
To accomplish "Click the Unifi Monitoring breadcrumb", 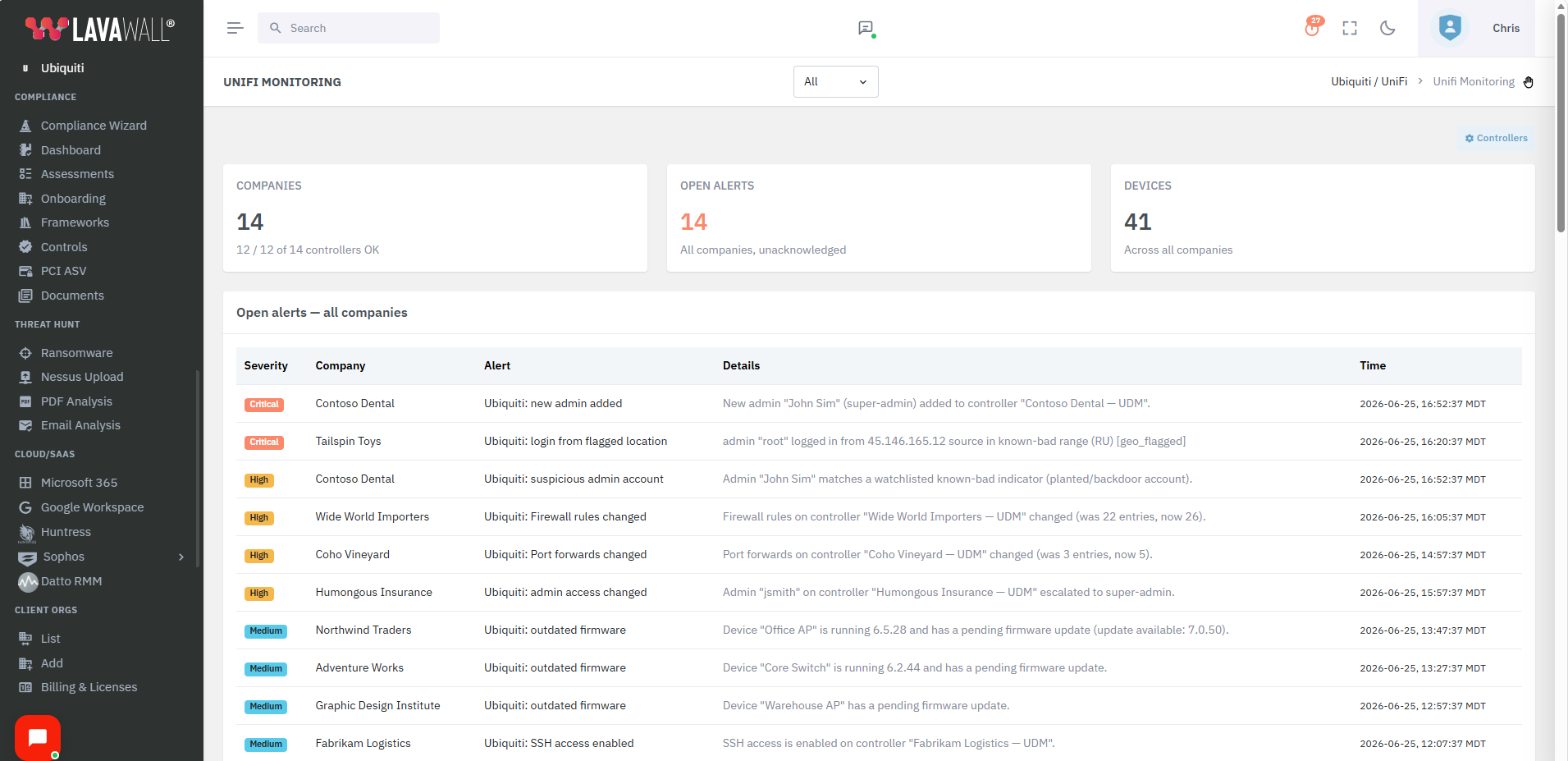I will coord(1474,81).
